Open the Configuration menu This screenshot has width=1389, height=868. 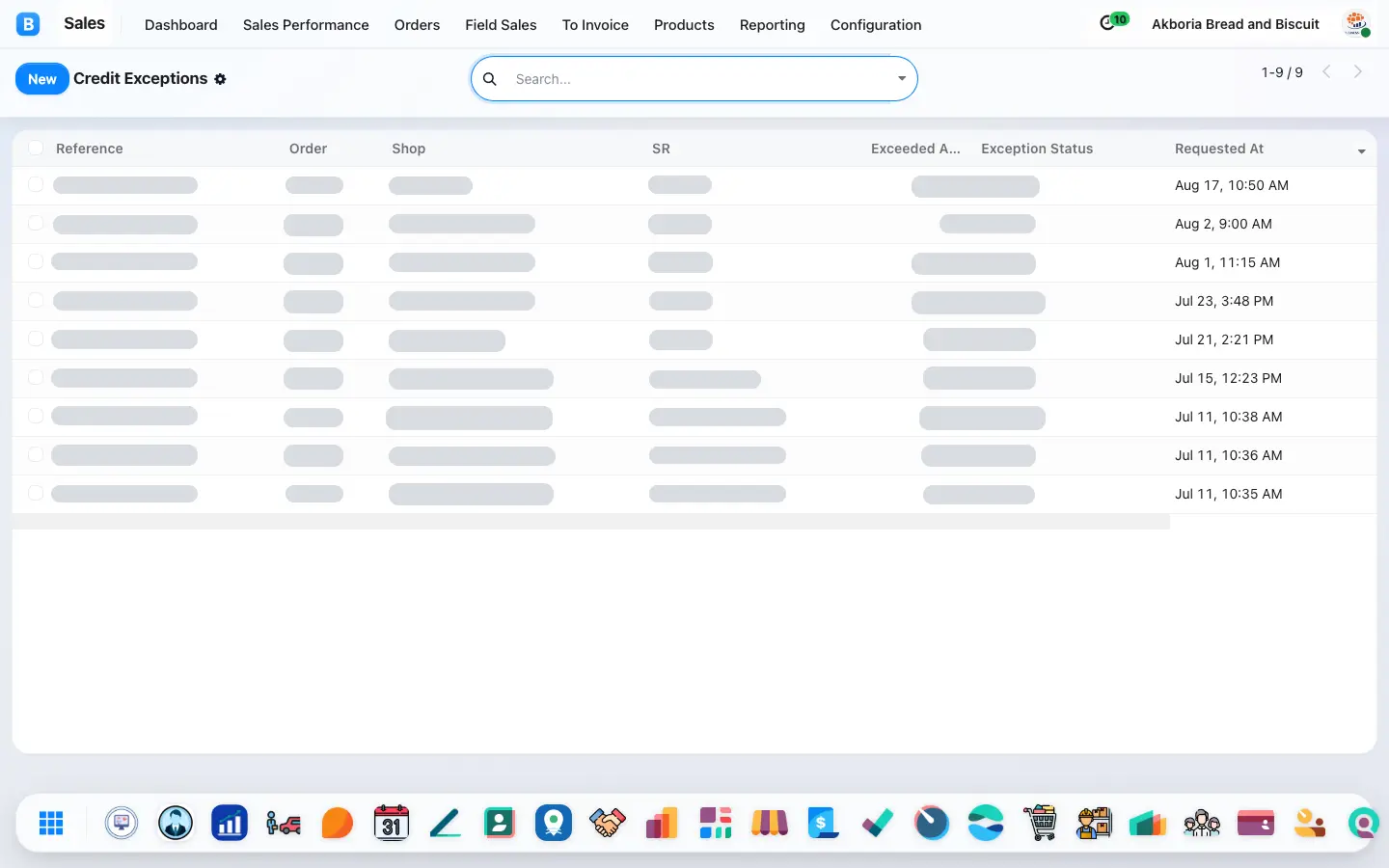click(876, 25)
